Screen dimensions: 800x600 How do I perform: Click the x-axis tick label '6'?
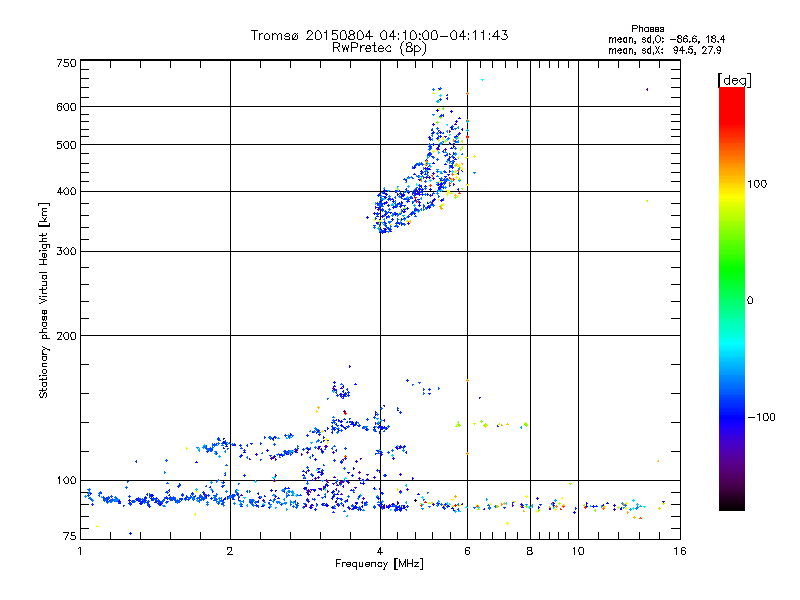(467, 551)
